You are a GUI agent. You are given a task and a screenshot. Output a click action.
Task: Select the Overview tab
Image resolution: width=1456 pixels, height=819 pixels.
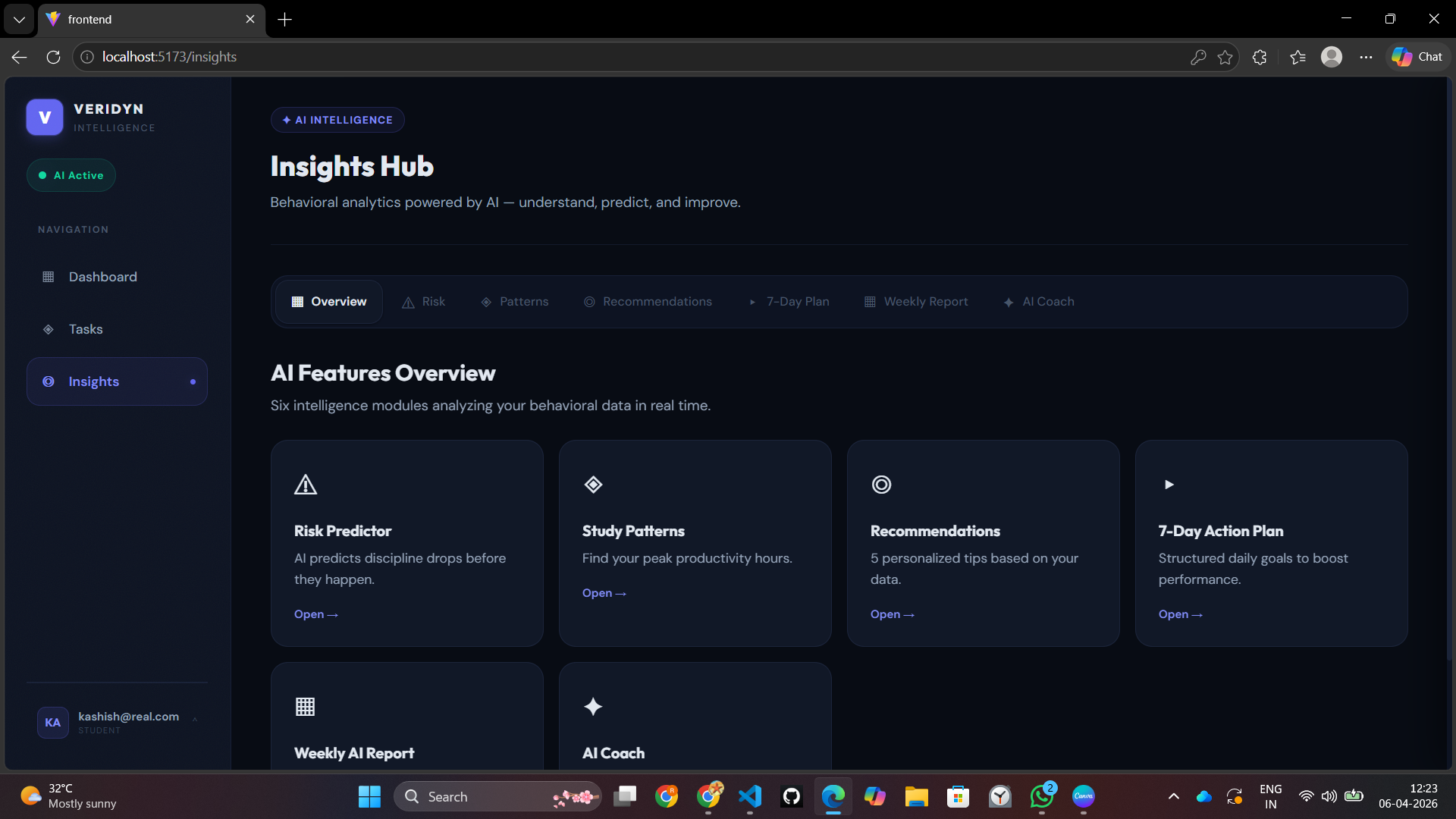click(329, 302)
